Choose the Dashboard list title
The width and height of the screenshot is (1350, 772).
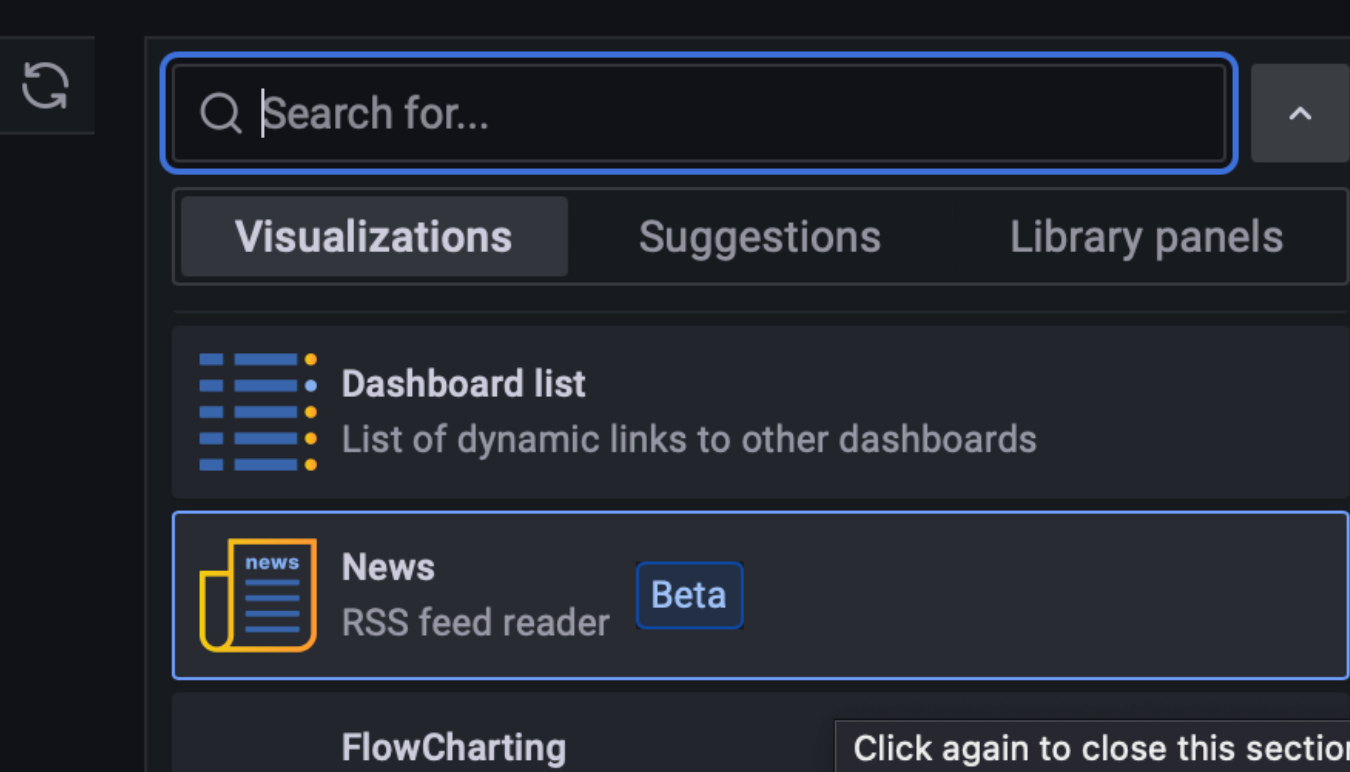[463, 384]
